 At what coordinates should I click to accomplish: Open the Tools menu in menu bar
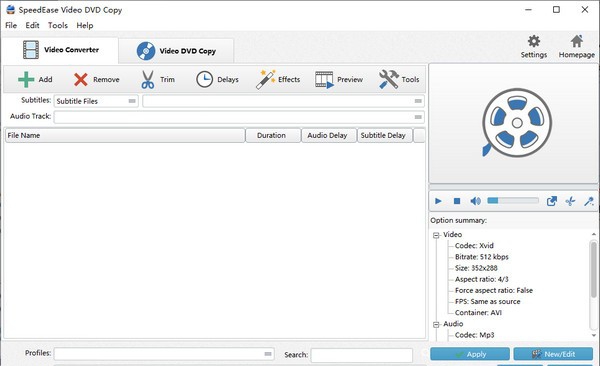coord(58,25)
